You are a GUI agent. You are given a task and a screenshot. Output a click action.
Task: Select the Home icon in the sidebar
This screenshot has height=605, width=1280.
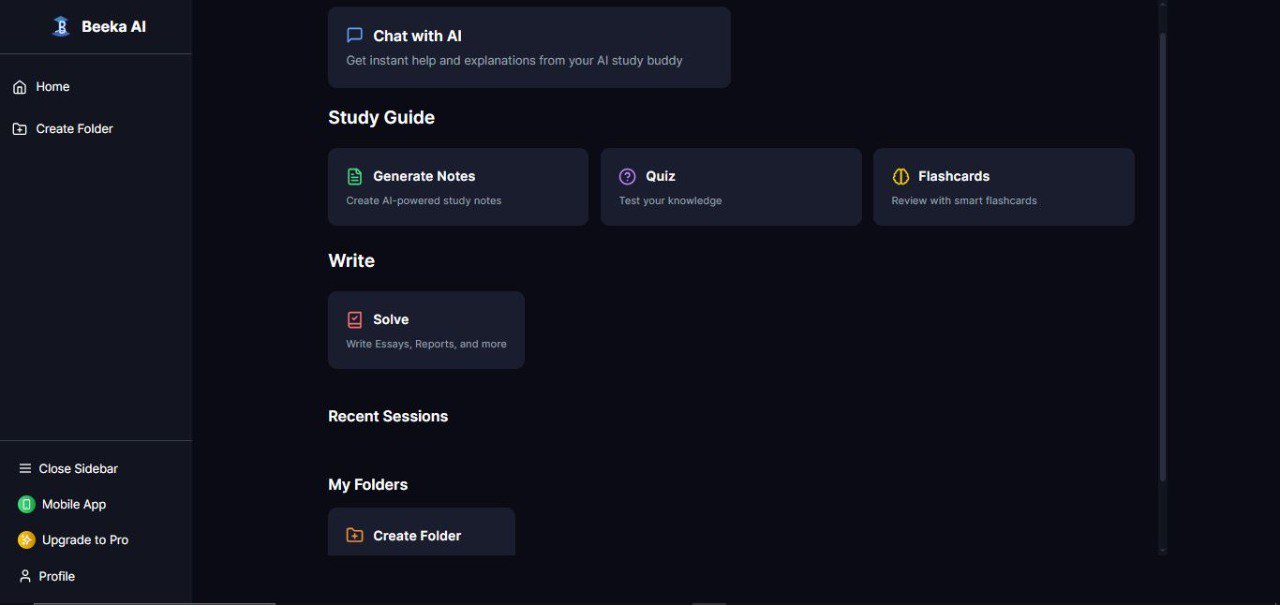[x=18, y=87]
